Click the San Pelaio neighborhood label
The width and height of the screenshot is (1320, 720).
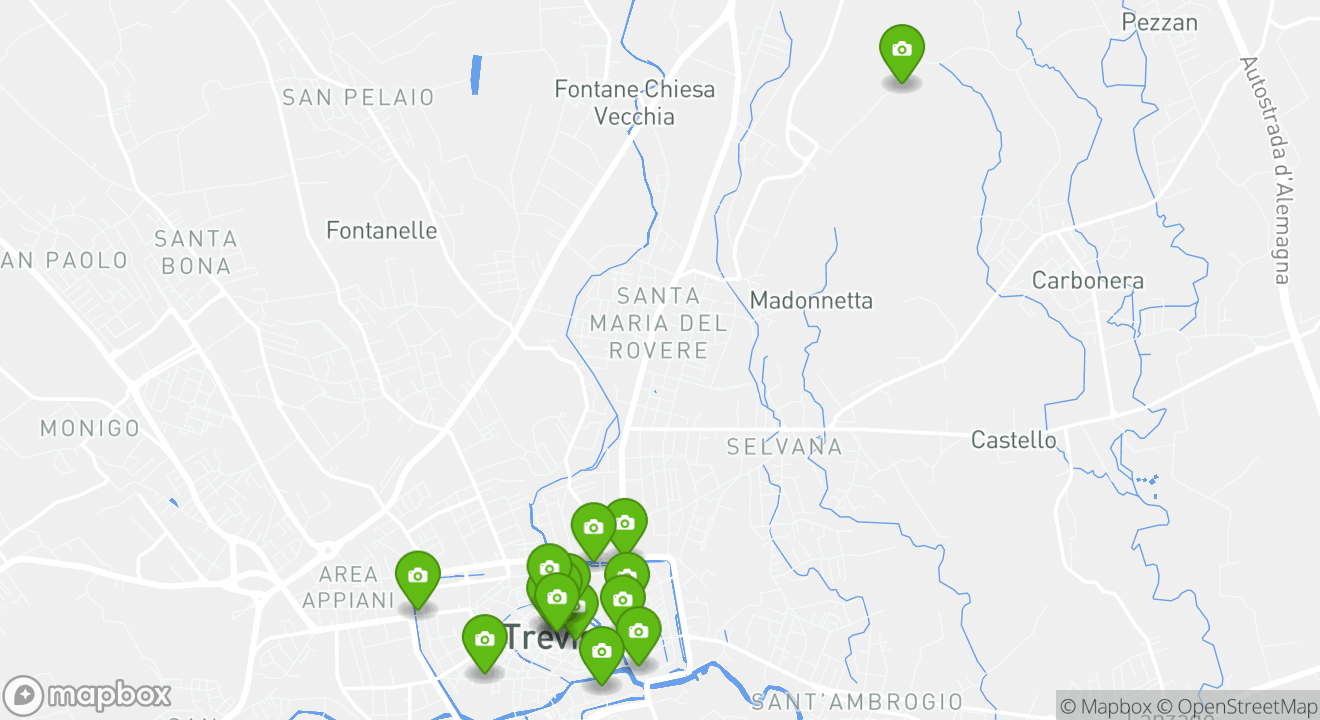pyautogui.click(x=359, y=97)
